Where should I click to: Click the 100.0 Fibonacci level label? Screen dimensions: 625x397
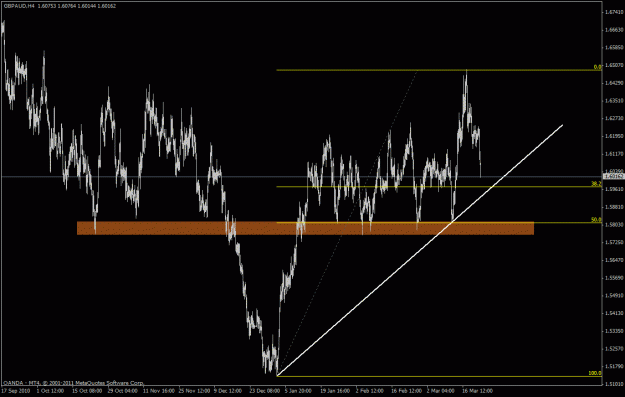[595, 373]
